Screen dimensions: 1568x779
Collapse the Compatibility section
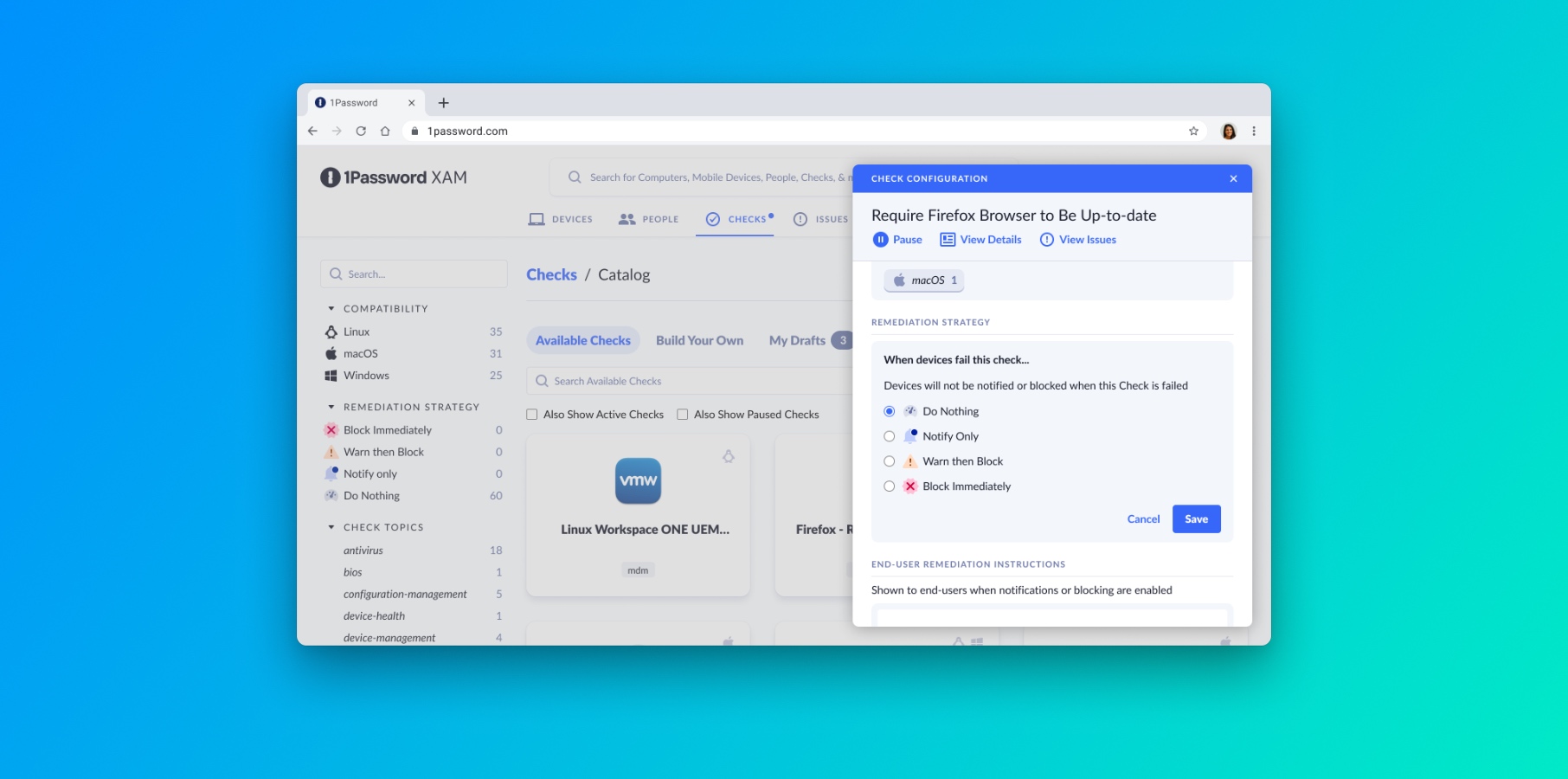331,309
